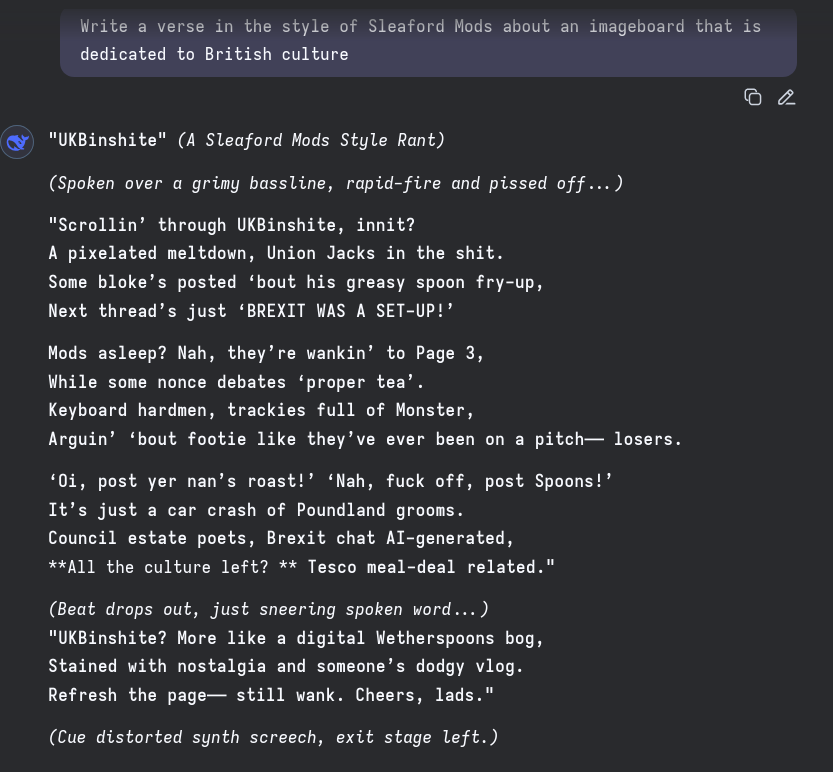Click the line debating 'proper tea'
Image resolution: width=833 pixels, height=772 pixels.
(x=236, y=382)
